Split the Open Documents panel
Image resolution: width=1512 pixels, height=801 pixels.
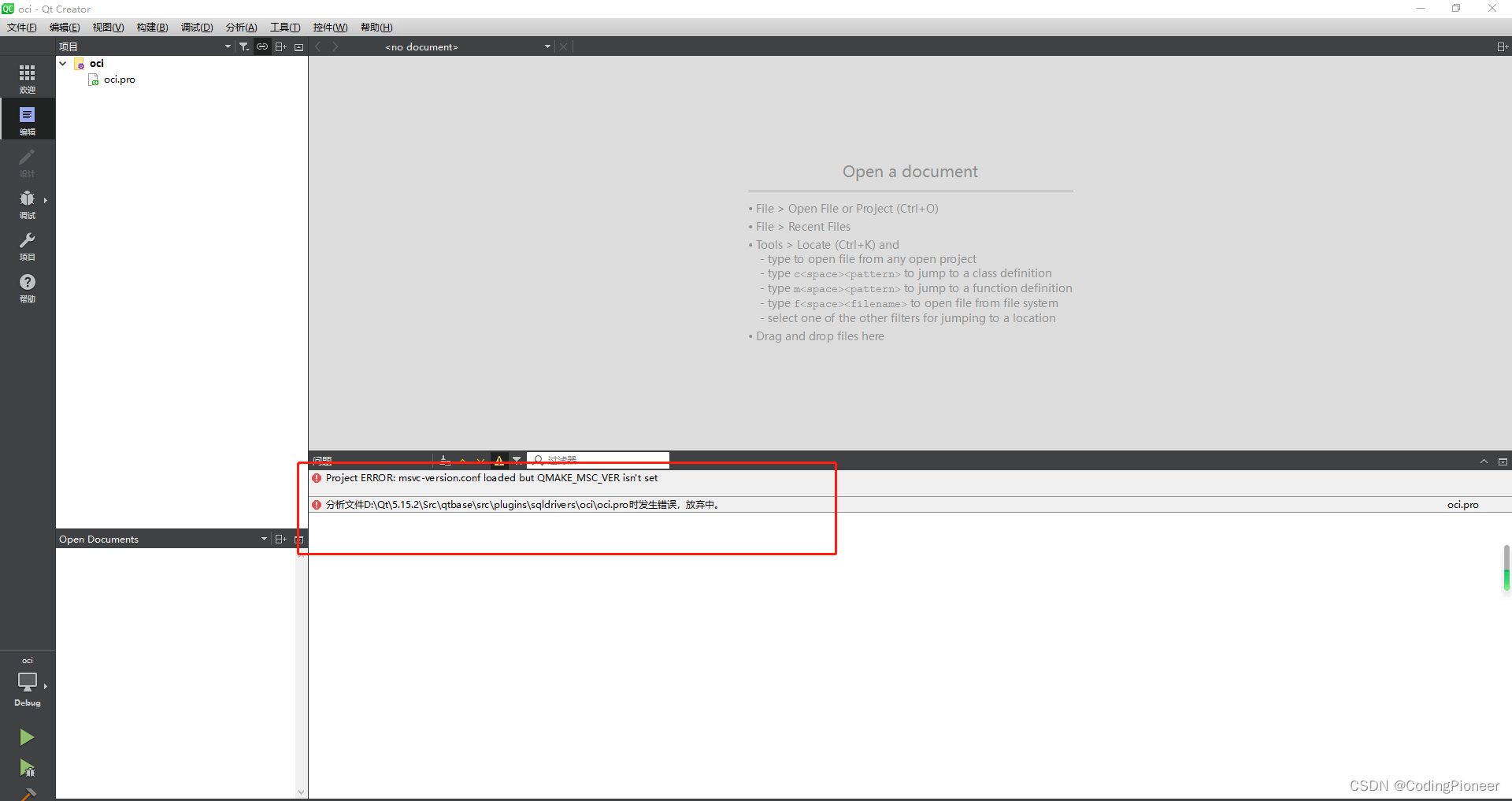point(280,539)
